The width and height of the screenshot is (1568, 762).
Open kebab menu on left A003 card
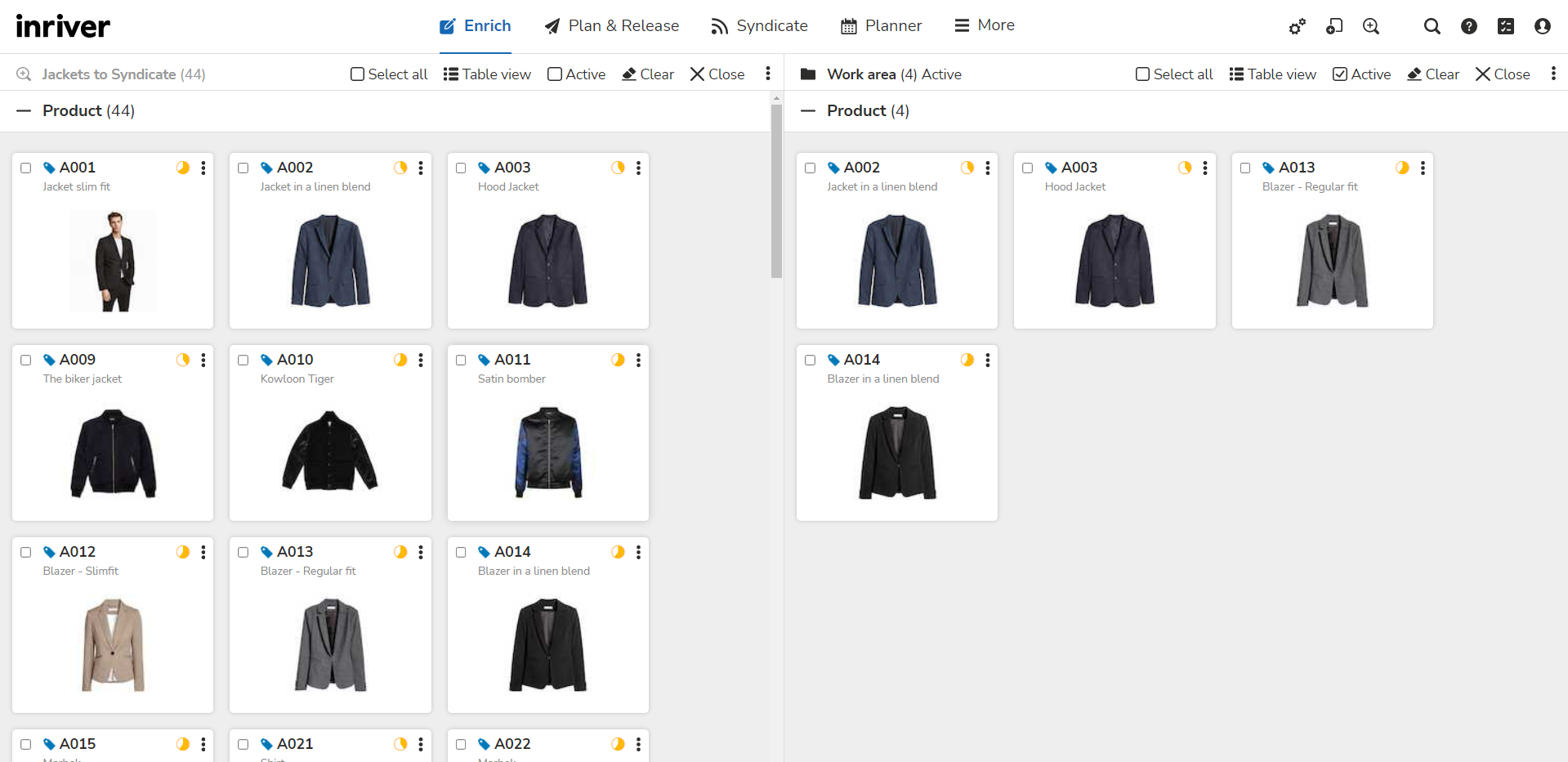click(x=638, y=168)
